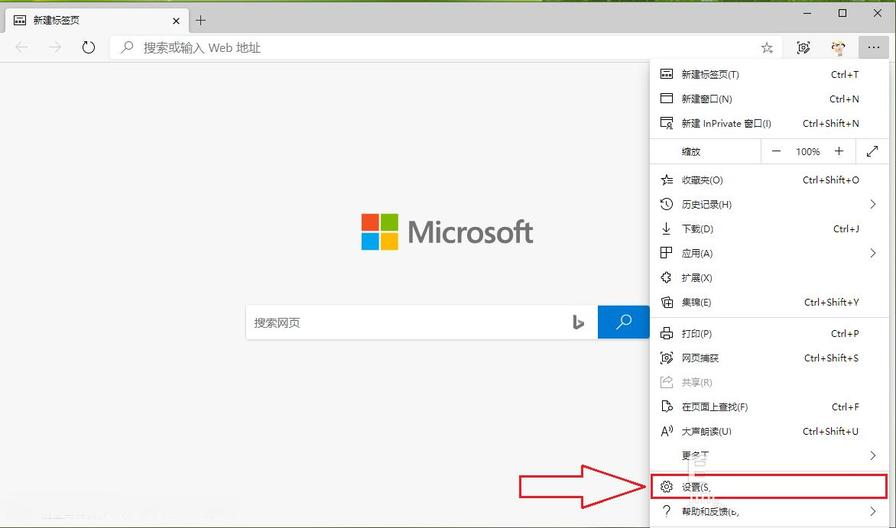The width and height of the screenshot is (896, 528).
Task: Click the read aloud A icon
Action: tap(666, 431)
